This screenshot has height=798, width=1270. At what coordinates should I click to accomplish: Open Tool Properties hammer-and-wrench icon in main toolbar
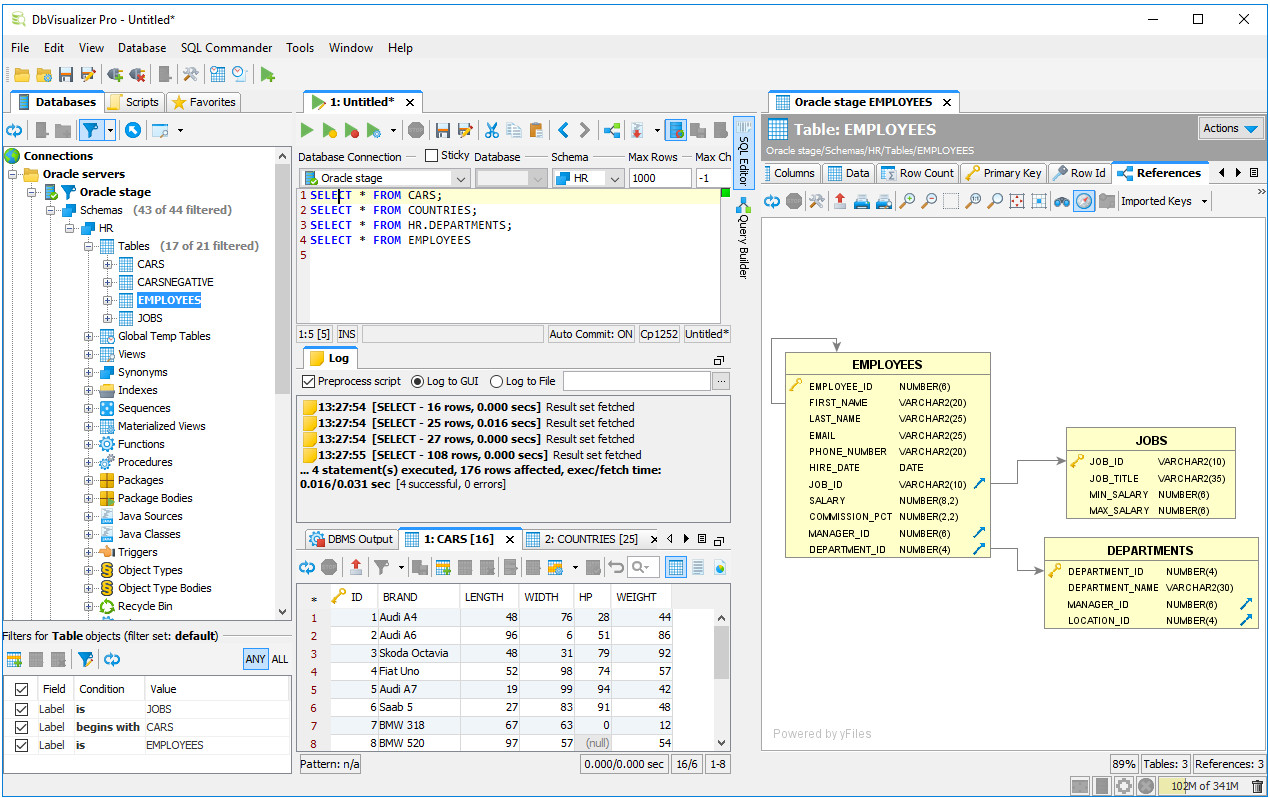190,74
